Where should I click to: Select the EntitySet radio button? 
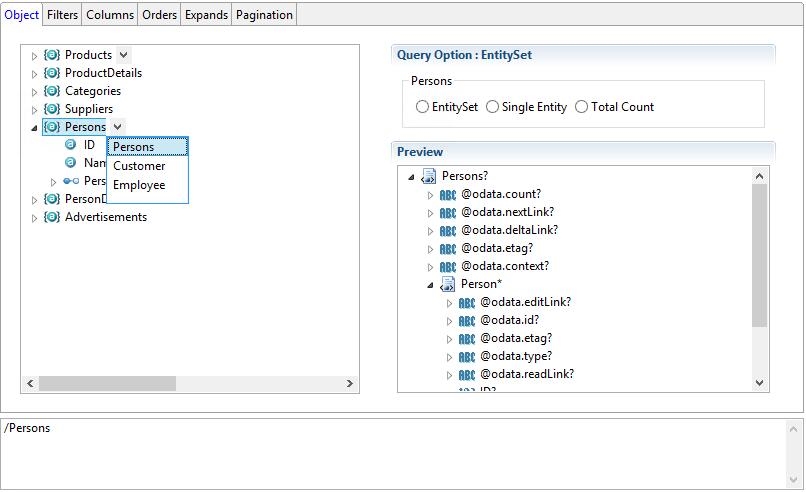(x=422, y=107)
